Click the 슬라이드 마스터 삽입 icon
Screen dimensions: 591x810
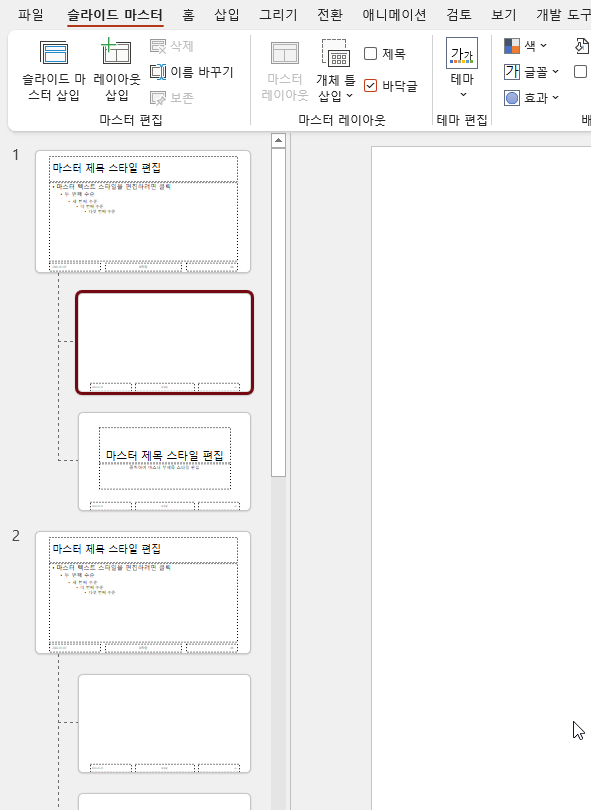click(x=54, y=52)
